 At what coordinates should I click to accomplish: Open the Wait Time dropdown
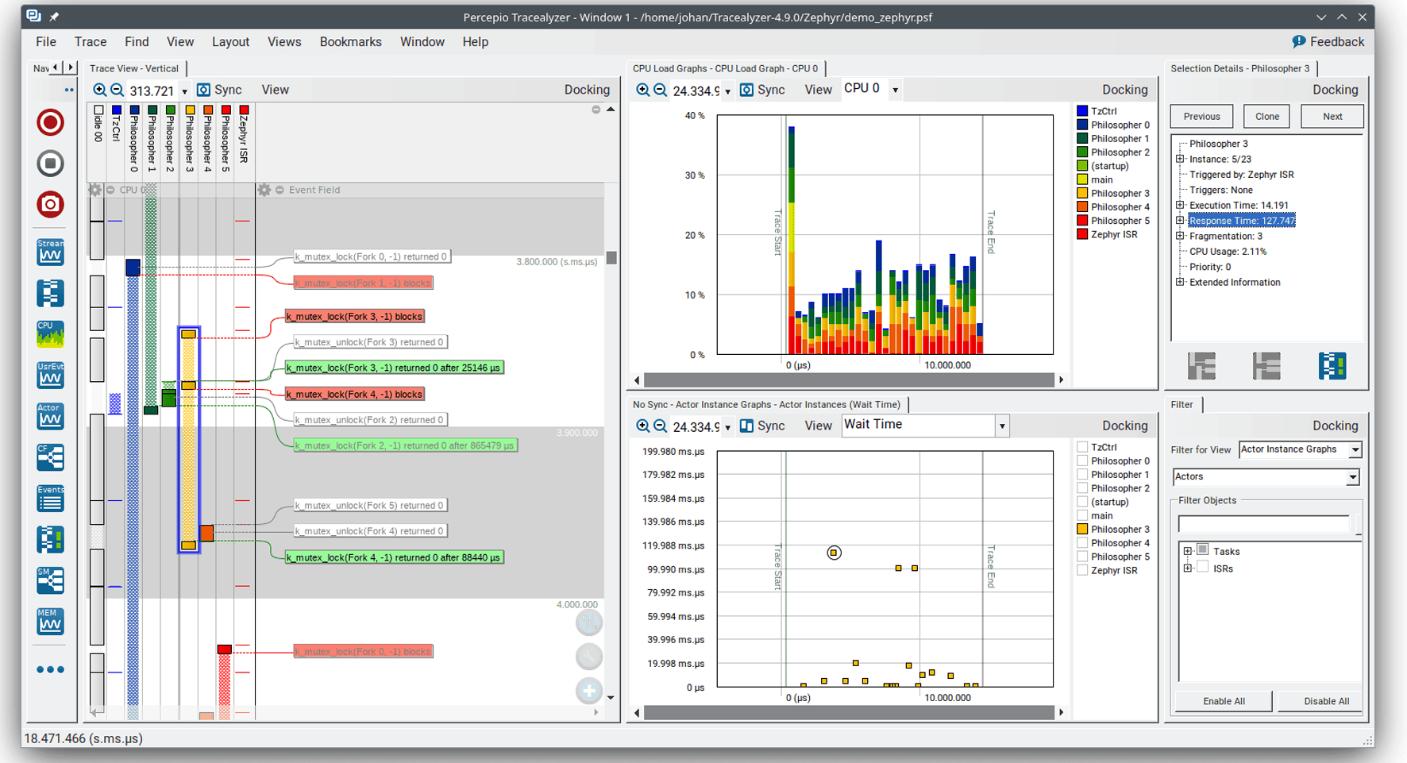tap(924, 426)
